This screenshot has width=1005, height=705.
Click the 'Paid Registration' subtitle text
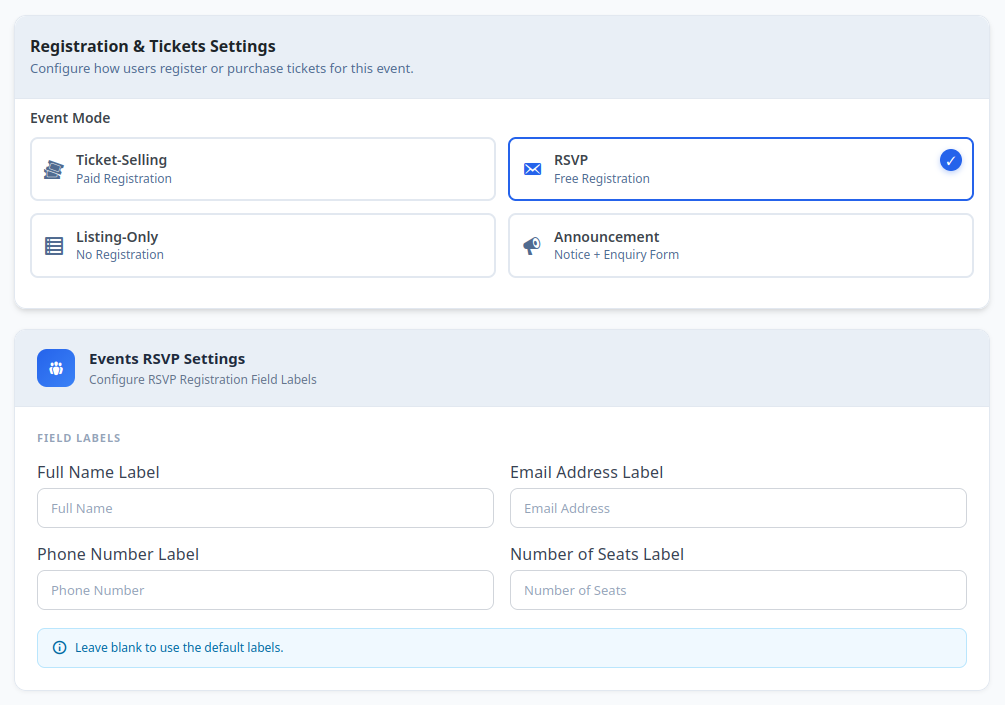pos(124,179)
